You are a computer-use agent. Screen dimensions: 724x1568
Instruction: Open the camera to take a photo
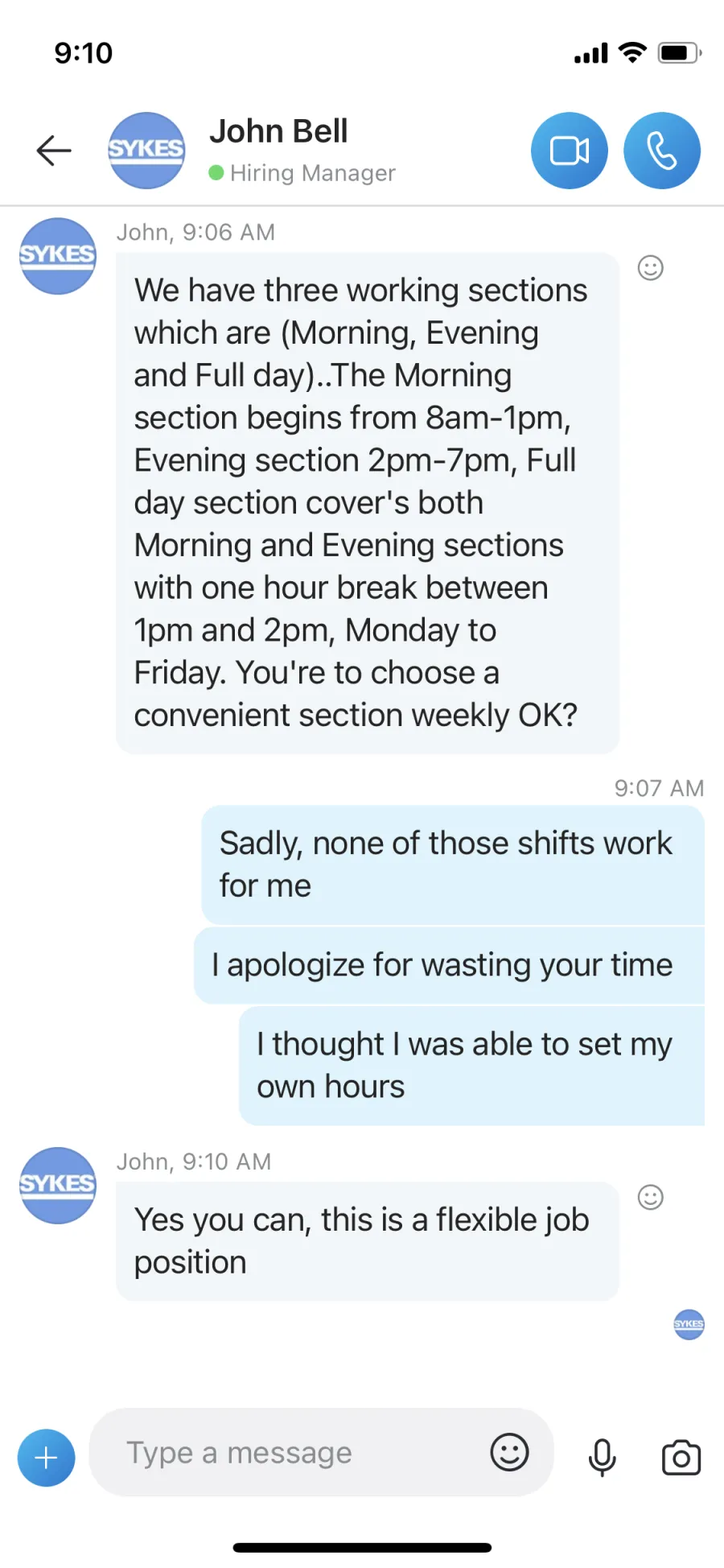pyautogui.click(x=681, y=1457)
